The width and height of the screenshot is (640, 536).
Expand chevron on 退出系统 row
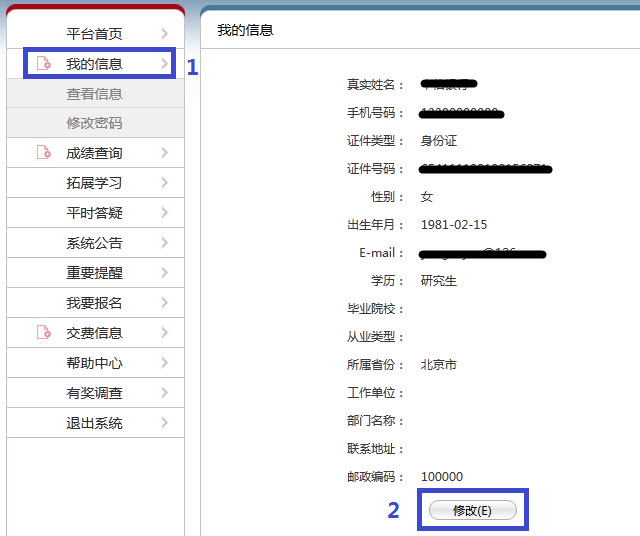[164, 423]
